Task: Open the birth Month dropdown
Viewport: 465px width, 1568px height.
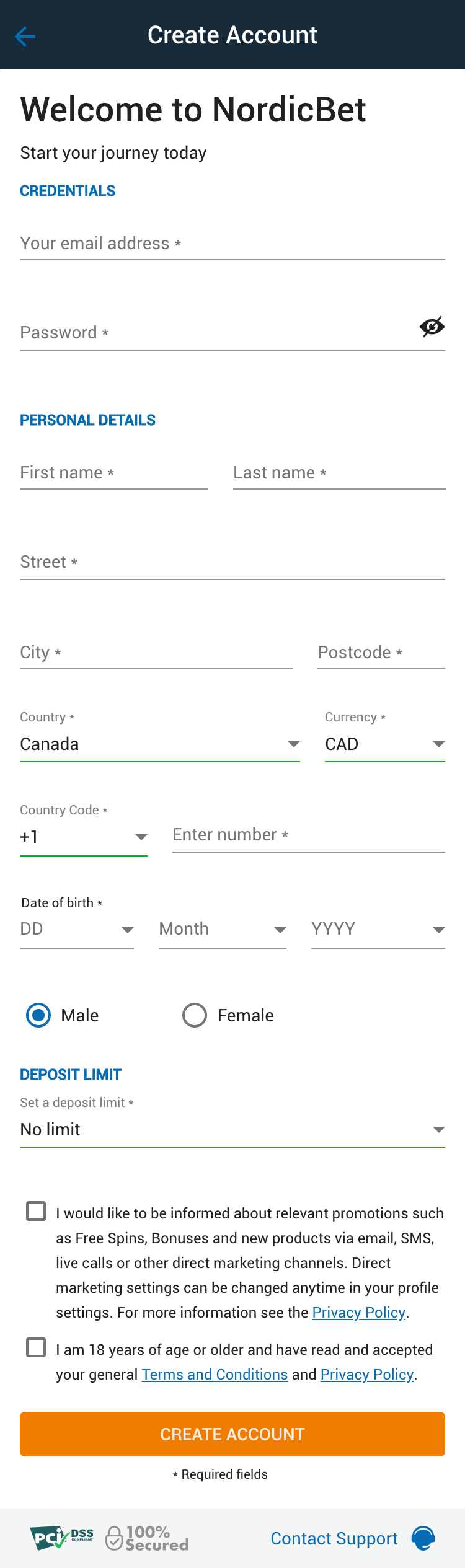Action: [x=223, y=929]
